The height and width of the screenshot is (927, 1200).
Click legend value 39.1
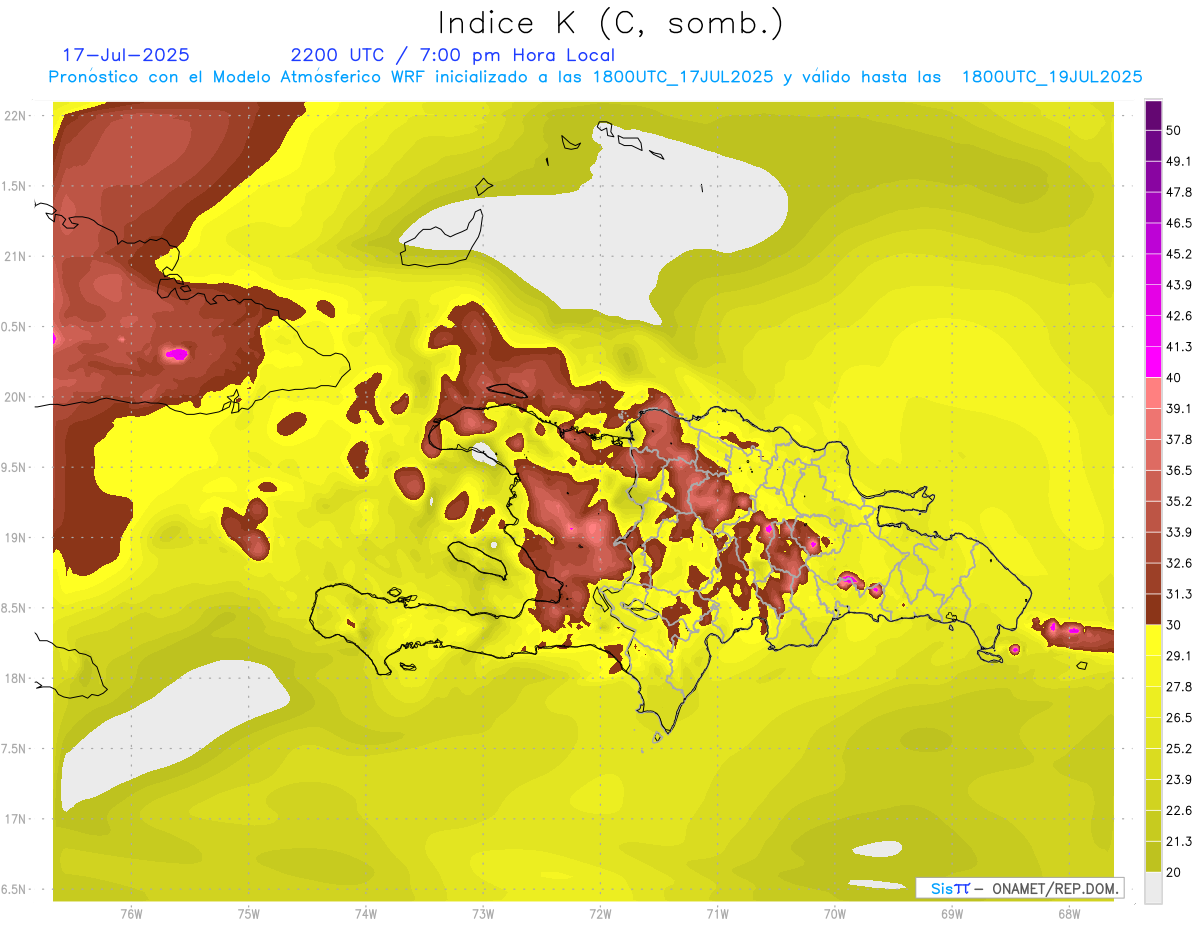(1178, 408)
